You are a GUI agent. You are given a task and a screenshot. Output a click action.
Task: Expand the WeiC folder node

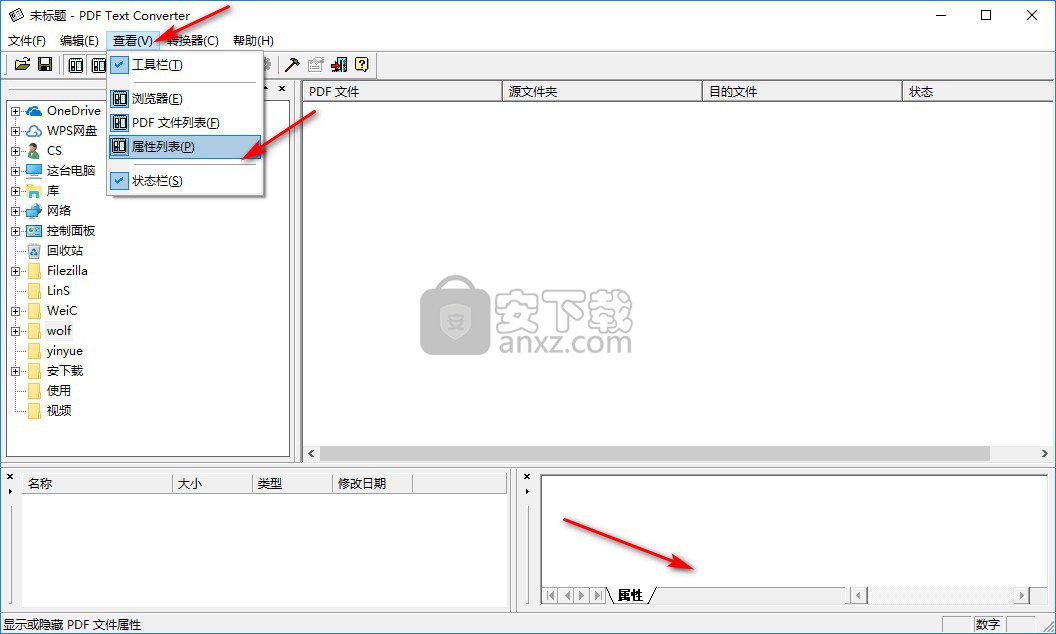[15, 311]
